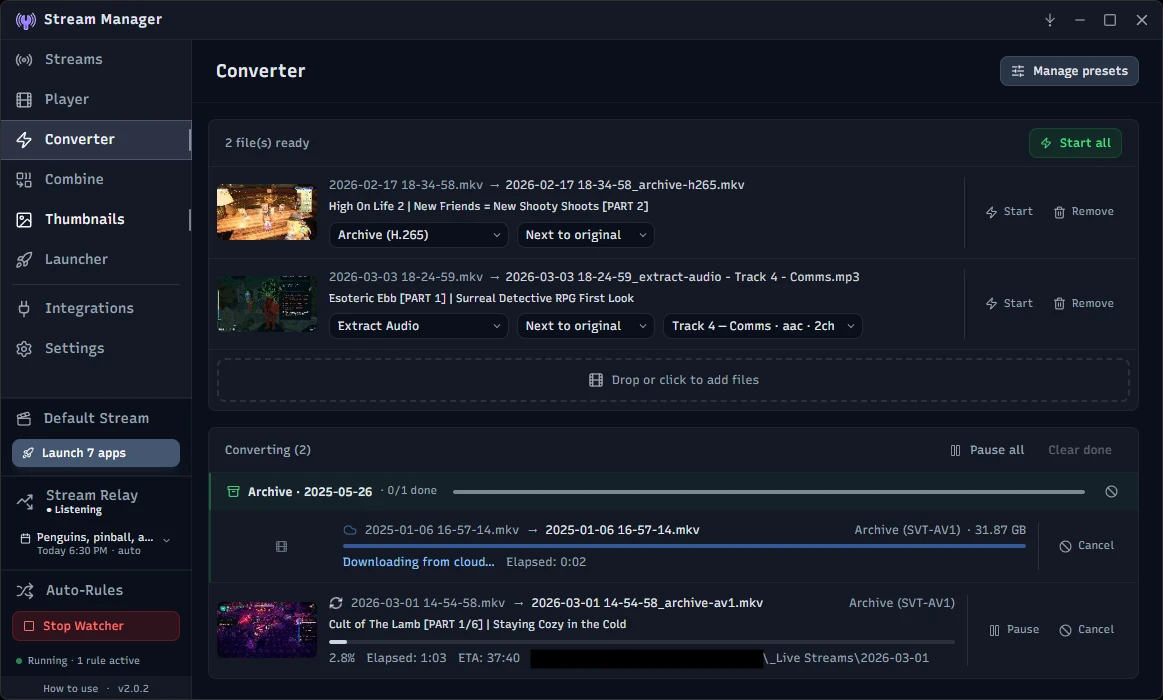
Task: Click the Drop or click to add files area
Action: (x=673, y=380)
